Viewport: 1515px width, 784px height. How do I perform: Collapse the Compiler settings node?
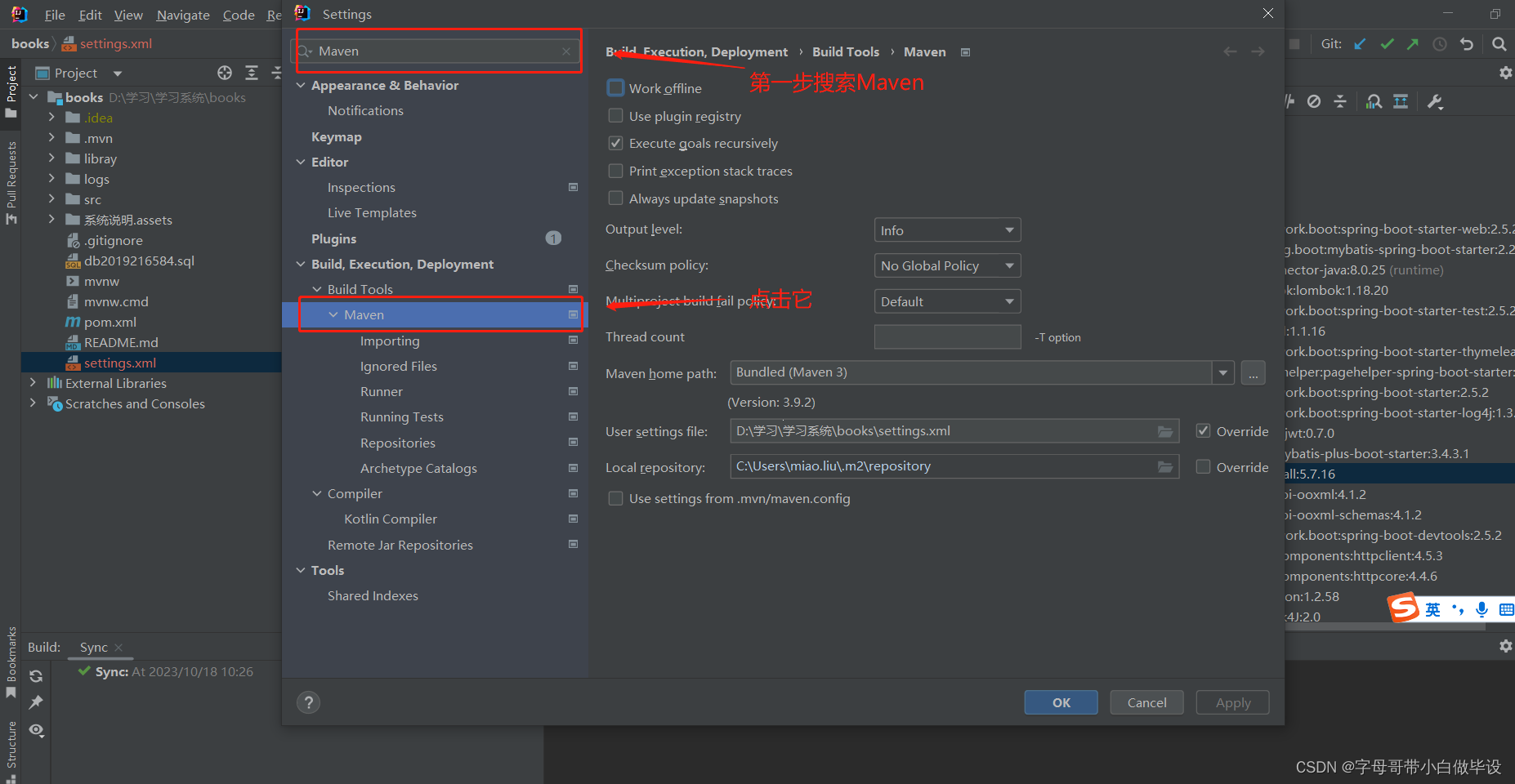coord(317,493)
